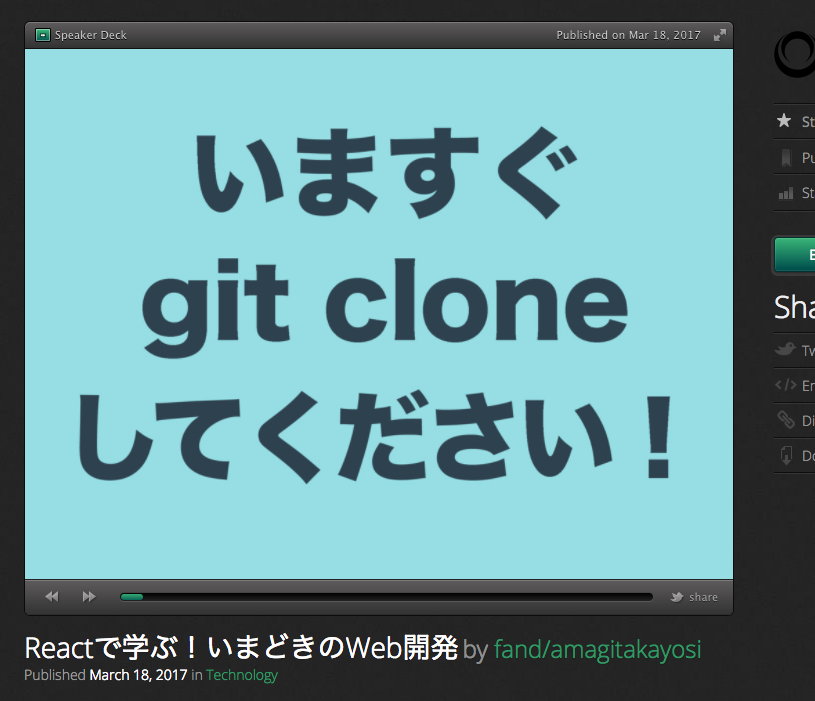Screen dimensions: 815x701
Task: Open the stats bar chart icon
Action: coord(786,193)
